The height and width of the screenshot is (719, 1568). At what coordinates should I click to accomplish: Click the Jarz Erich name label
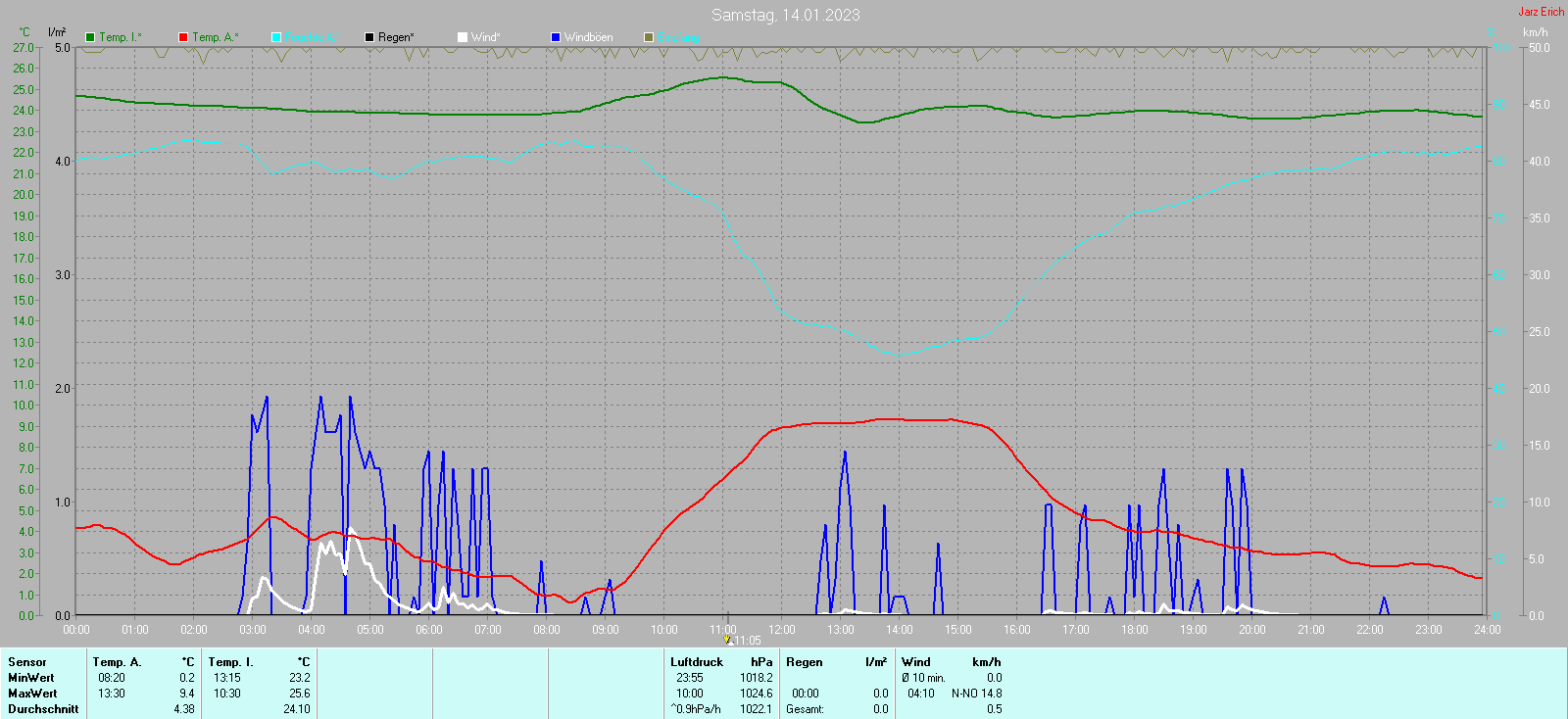point(1541,12)
